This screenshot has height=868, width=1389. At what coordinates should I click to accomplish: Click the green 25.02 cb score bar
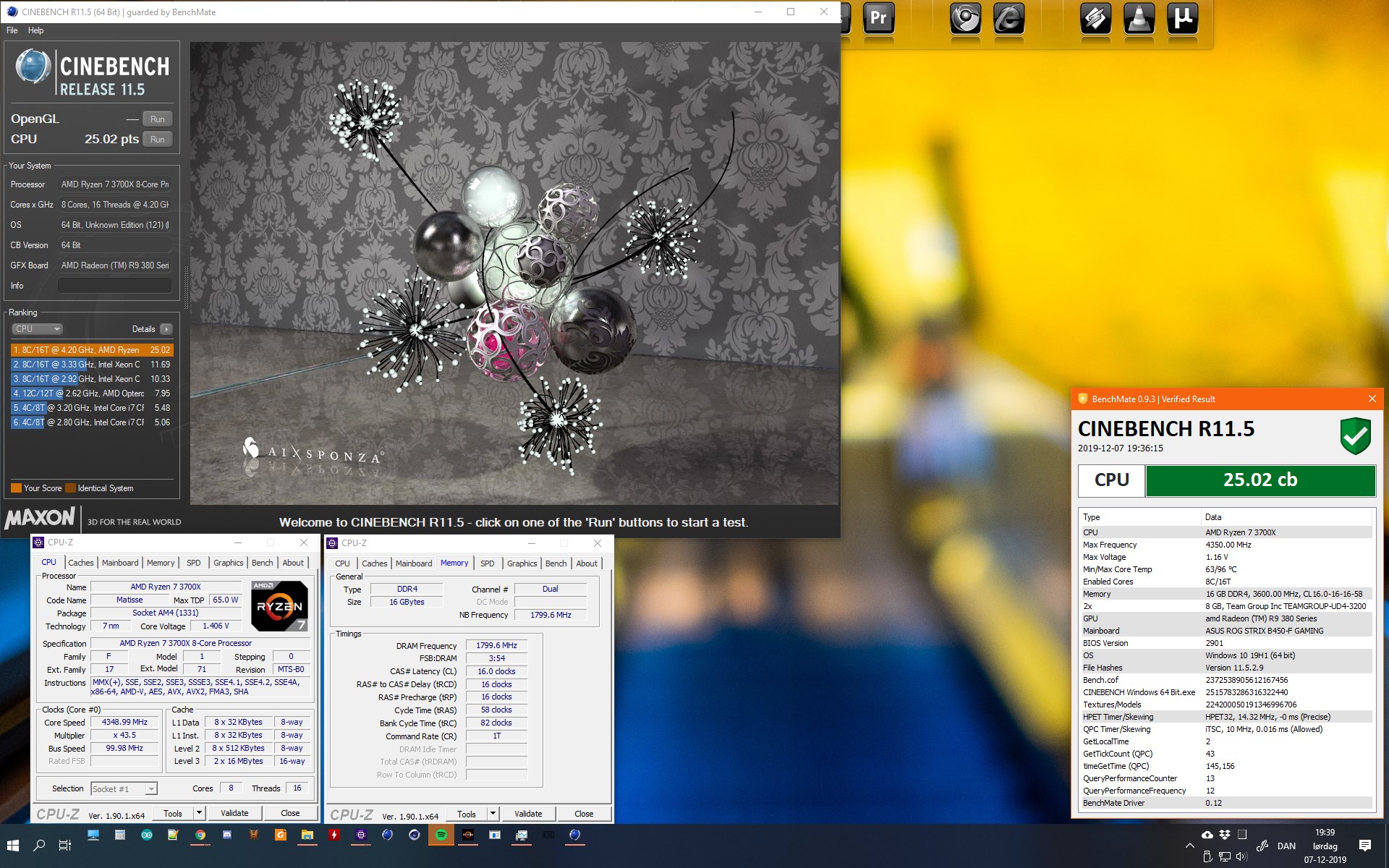[1260, 480]
